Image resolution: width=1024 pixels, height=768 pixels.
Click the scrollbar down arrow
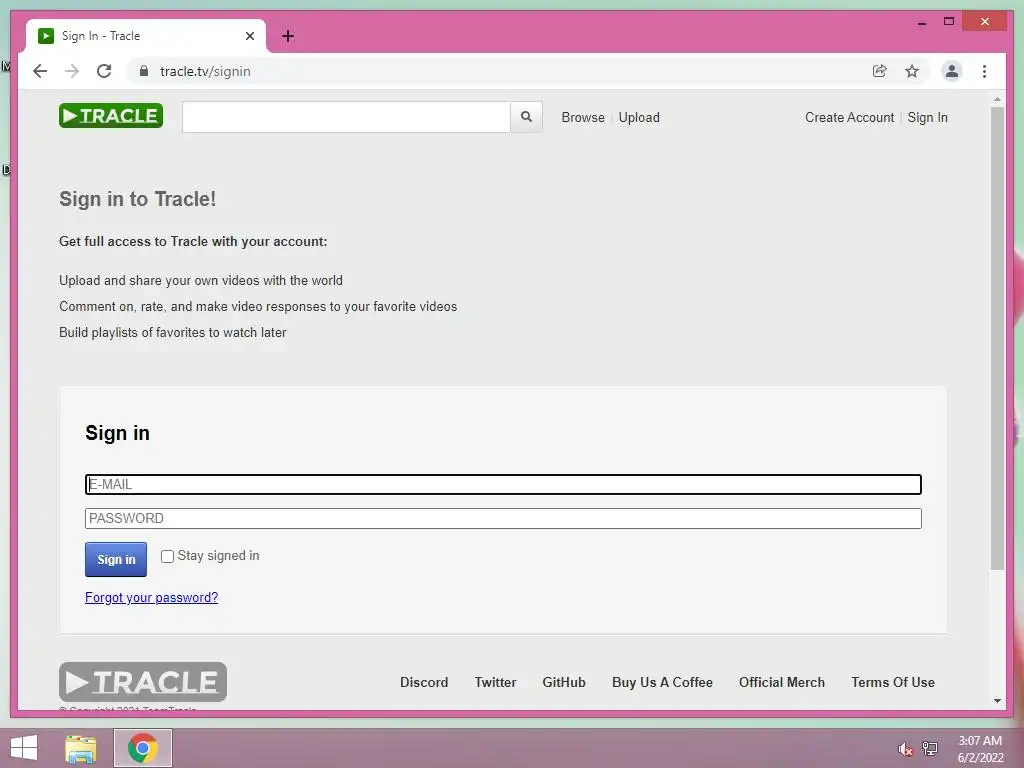(x=997, y=701)
